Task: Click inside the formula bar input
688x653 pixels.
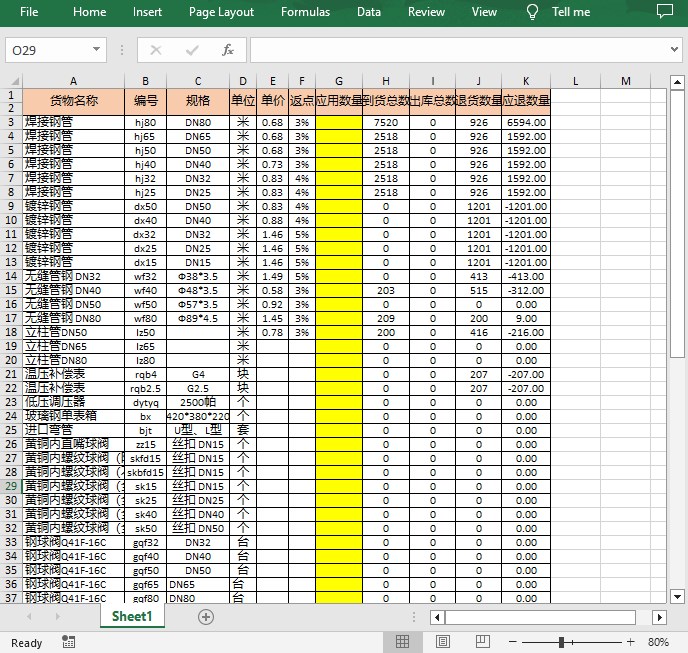Action: click(x=459, y=50)
